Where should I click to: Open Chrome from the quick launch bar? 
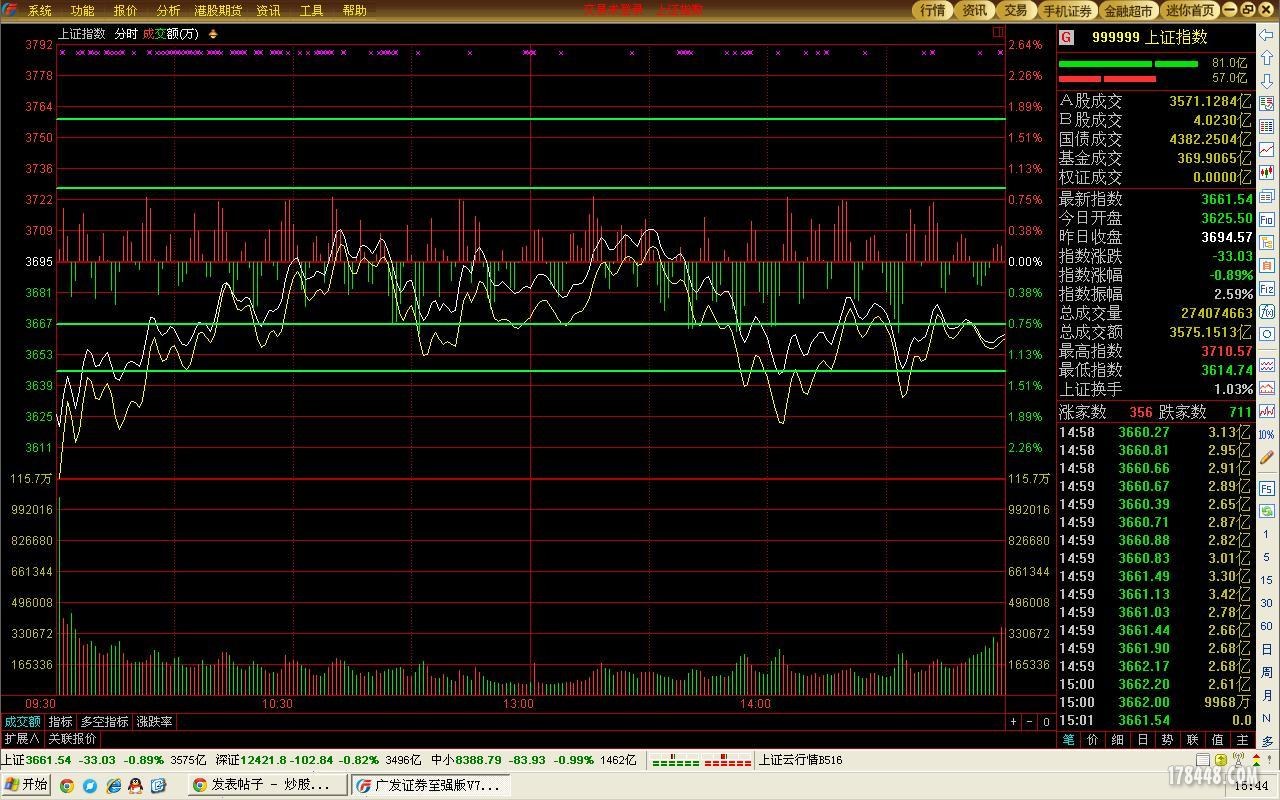(67, 785)
